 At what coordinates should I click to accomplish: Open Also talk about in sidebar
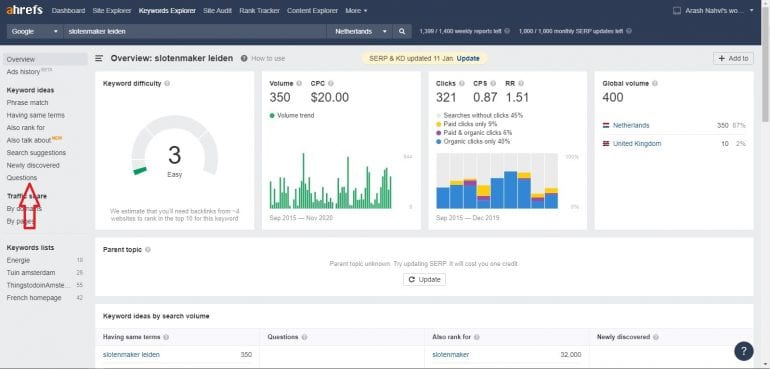[x=29, y=140]
